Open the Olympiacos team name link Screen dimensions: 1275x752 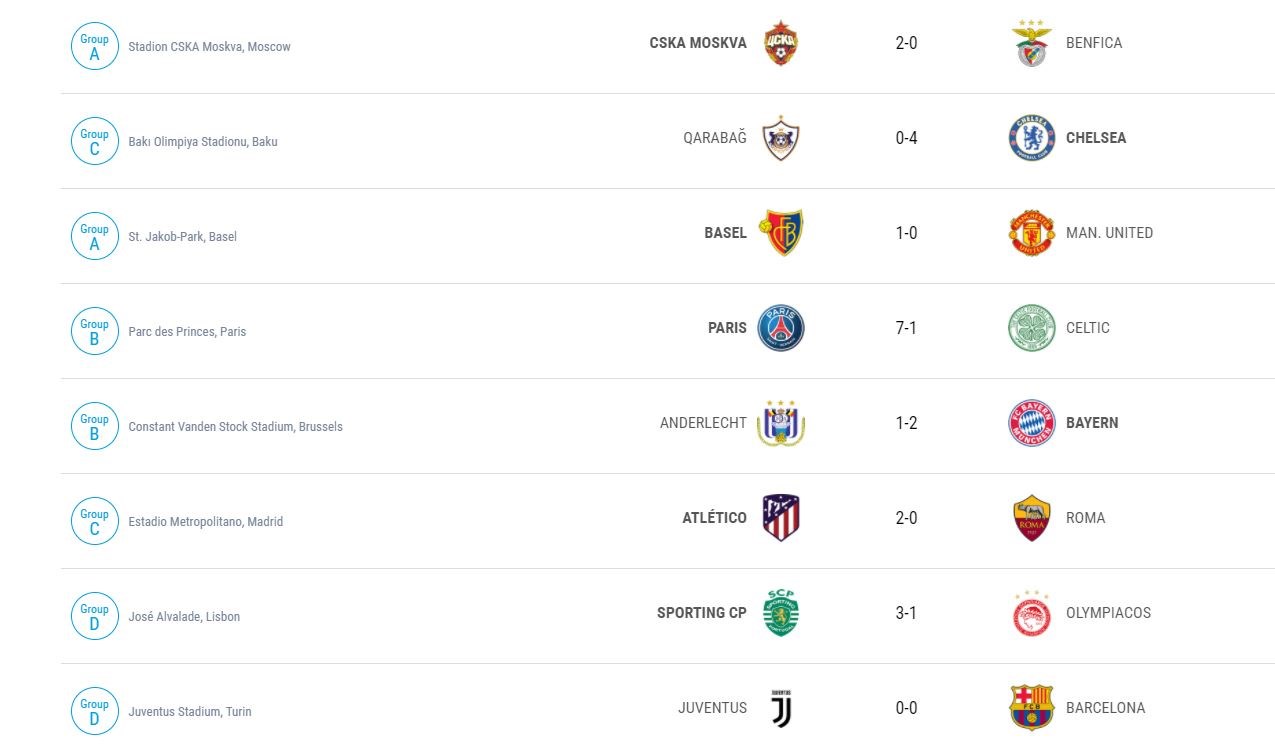pyautogui.click(x=1108, y=613)
